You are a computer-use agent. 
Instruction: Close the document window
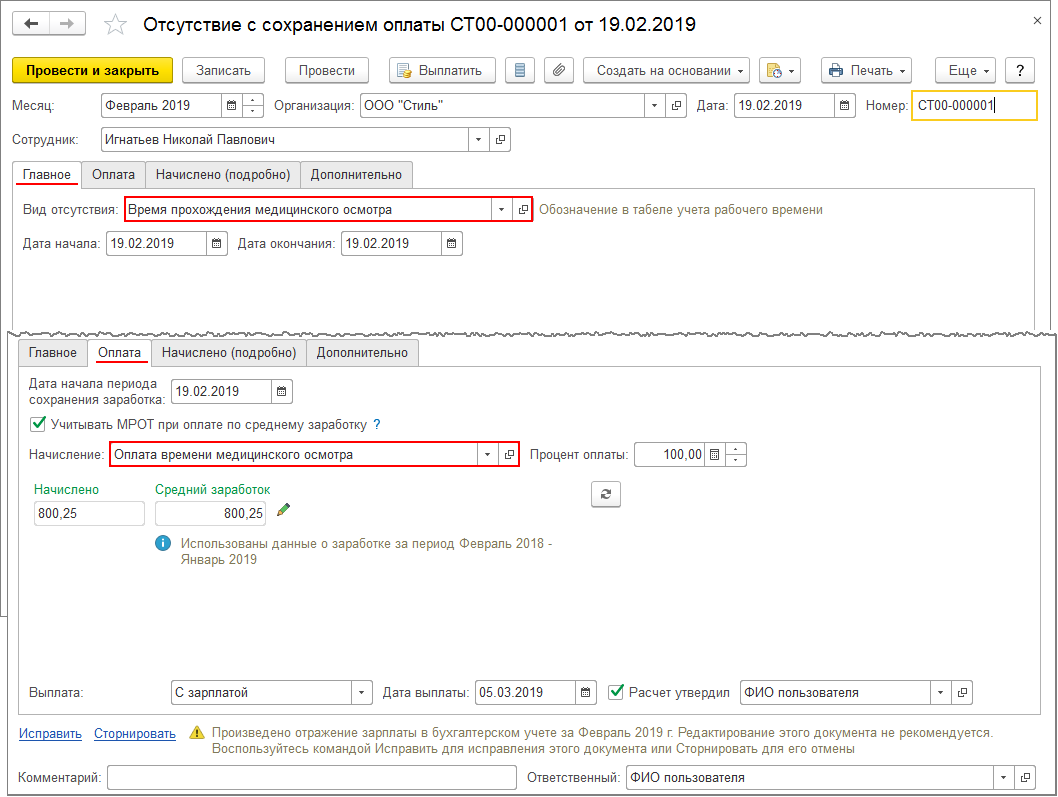click(1037, 21)
